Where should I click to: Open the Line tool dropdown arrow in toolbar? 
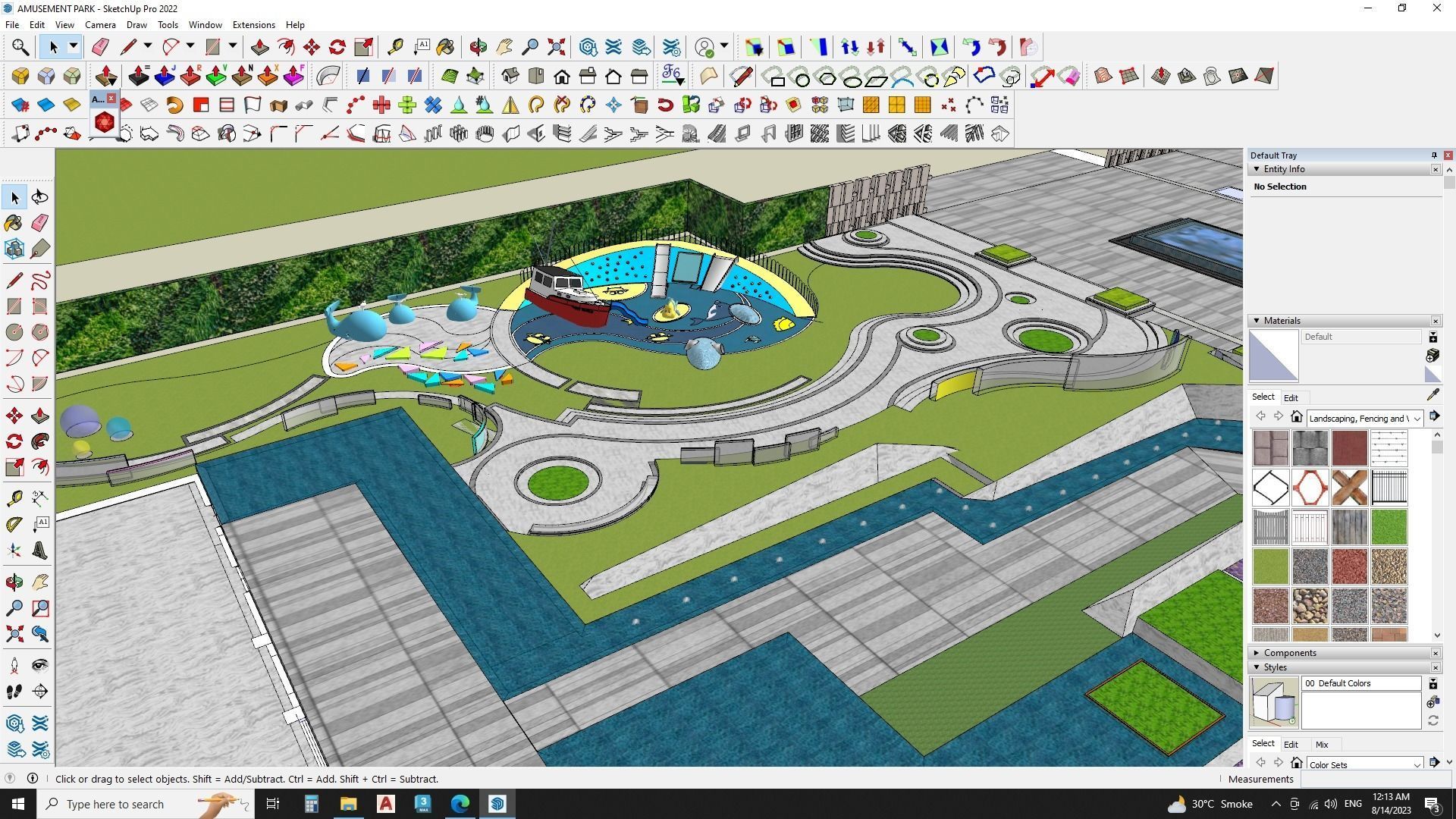coord(148,47)
